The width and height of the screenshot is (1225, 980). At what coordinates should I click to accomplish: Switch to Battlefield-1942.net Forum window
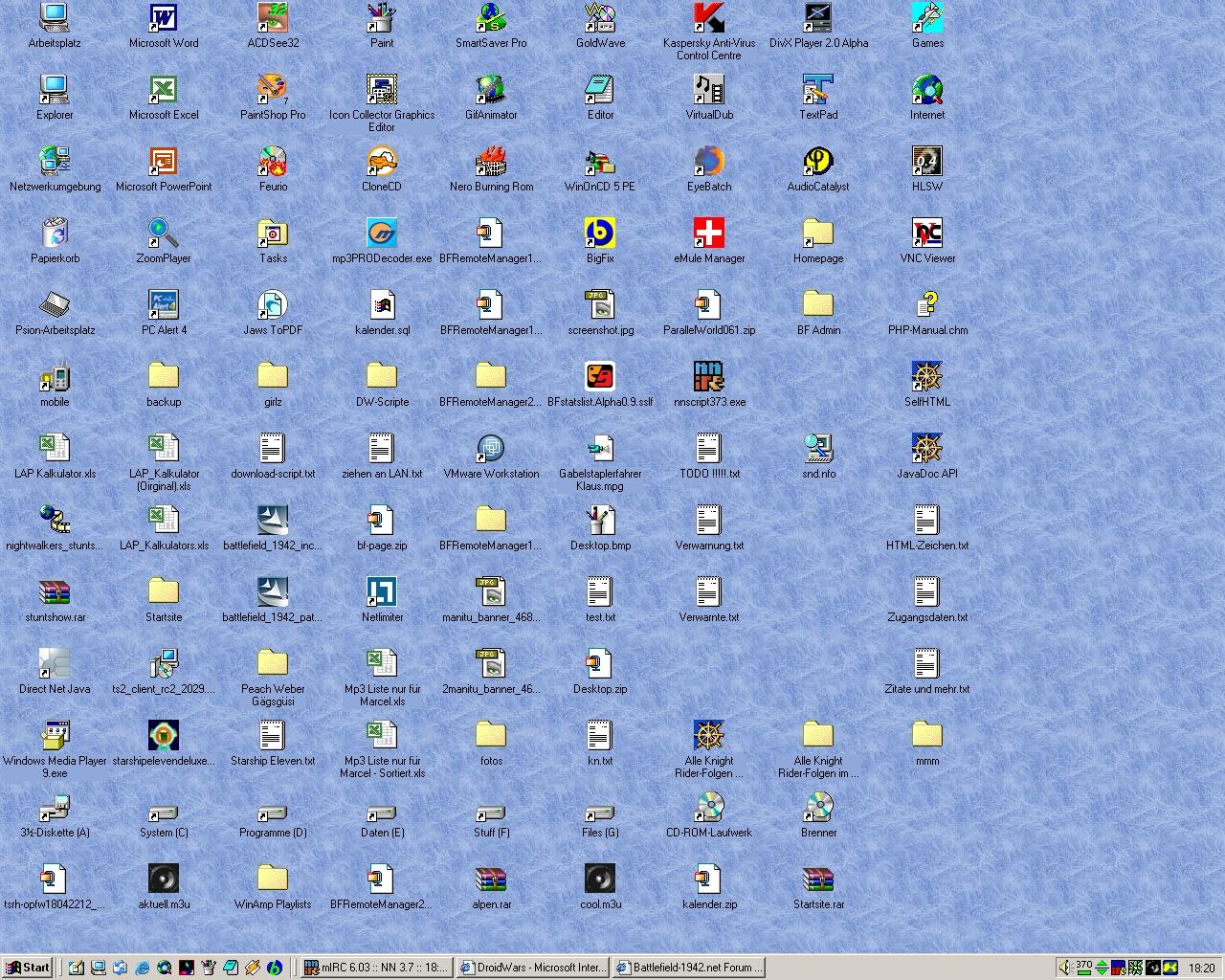pos(689,968)
